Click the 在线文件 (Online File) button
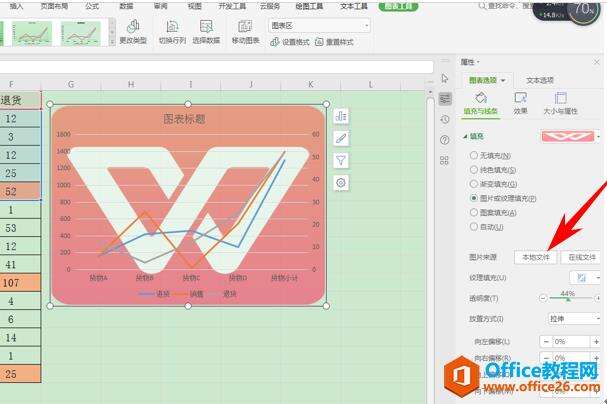607x404 pixels. tap(581, 257)
